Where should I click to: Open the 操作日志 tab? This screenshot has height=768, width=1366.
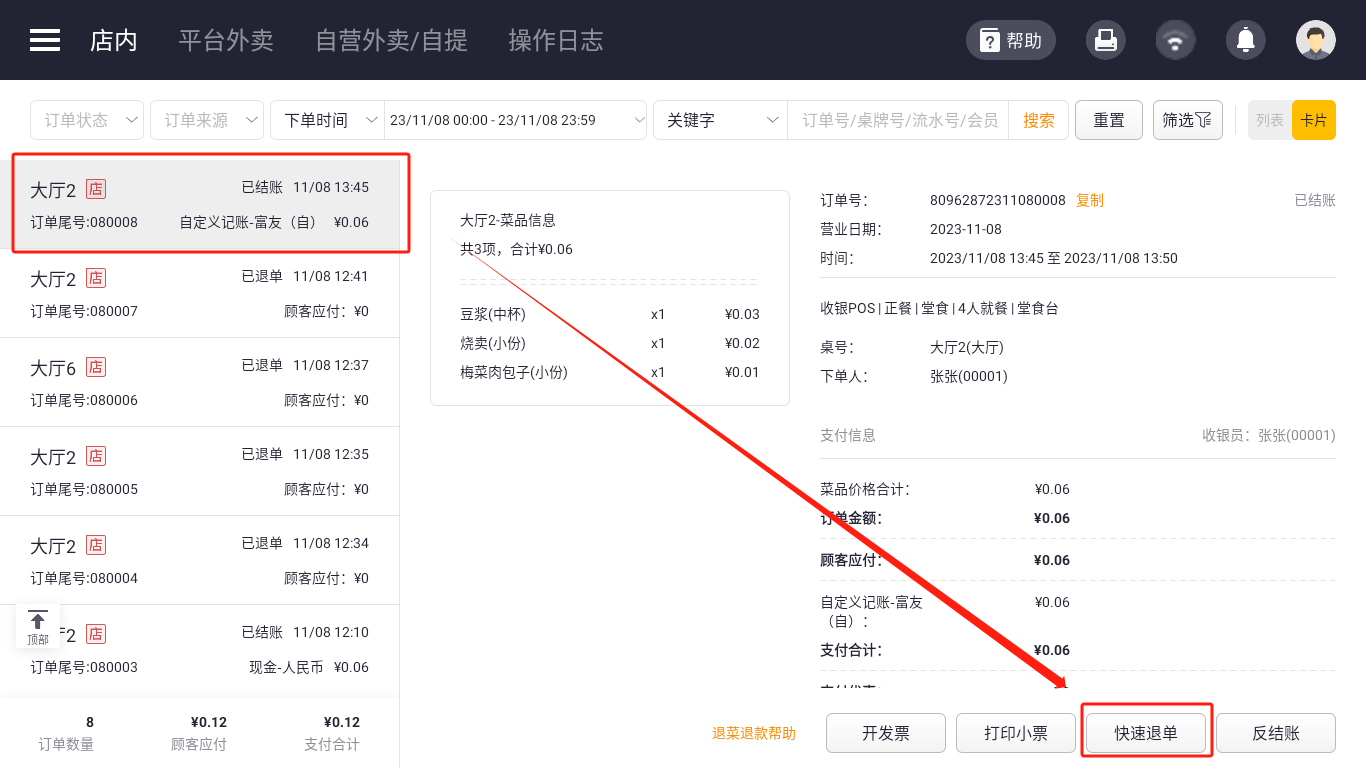click(x=556, y=40)
